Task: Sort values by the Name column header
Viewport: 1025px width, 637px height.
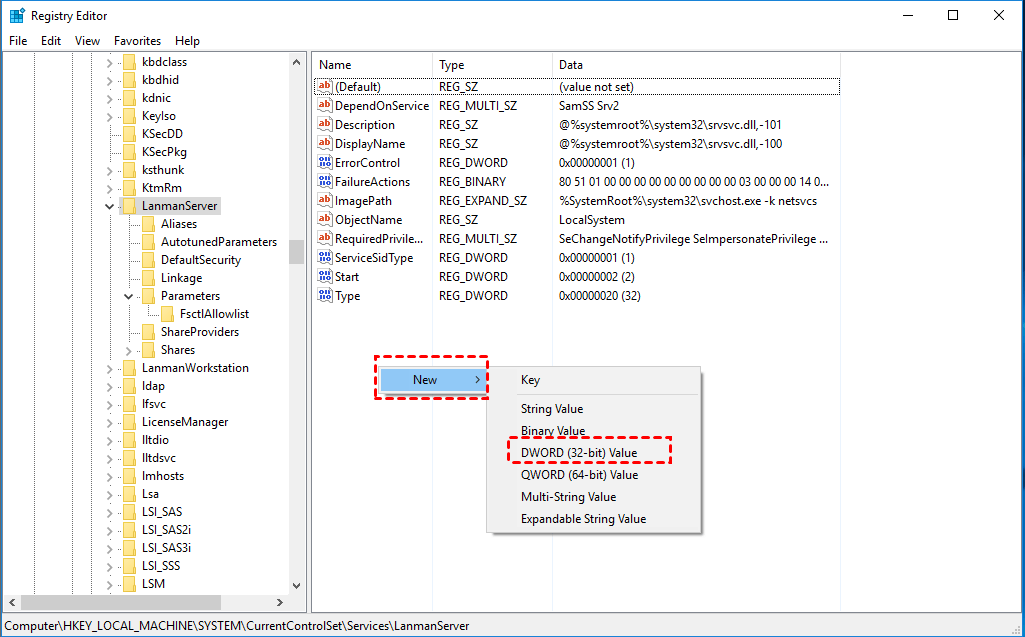Action: click(x=373, y=65)
